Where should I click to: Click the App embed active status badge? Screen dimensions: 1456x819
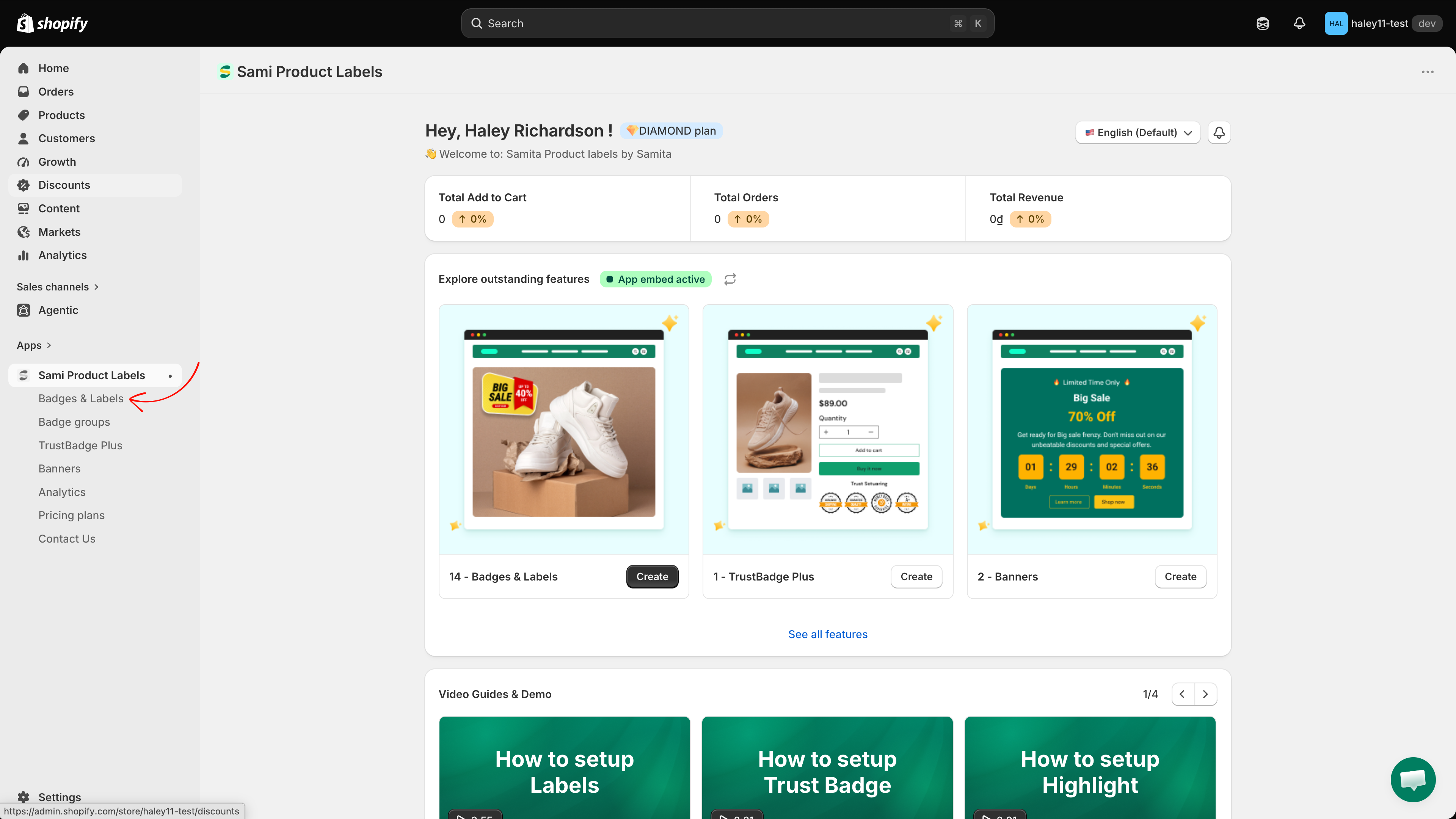[656, 279]
